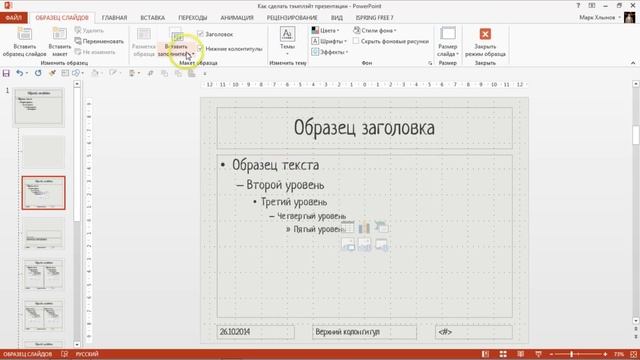Click the Образец текста first-level bullet
The image size is (640, 360).
pyautogui.click(x=276, y=165)
